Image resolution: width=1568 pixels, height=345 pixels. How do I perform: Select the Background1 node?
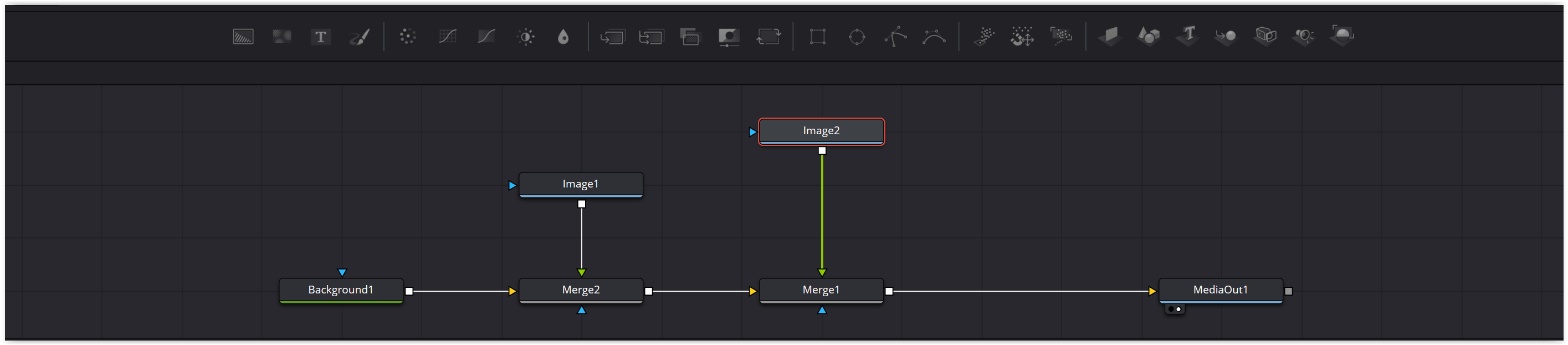pos(340,290)
